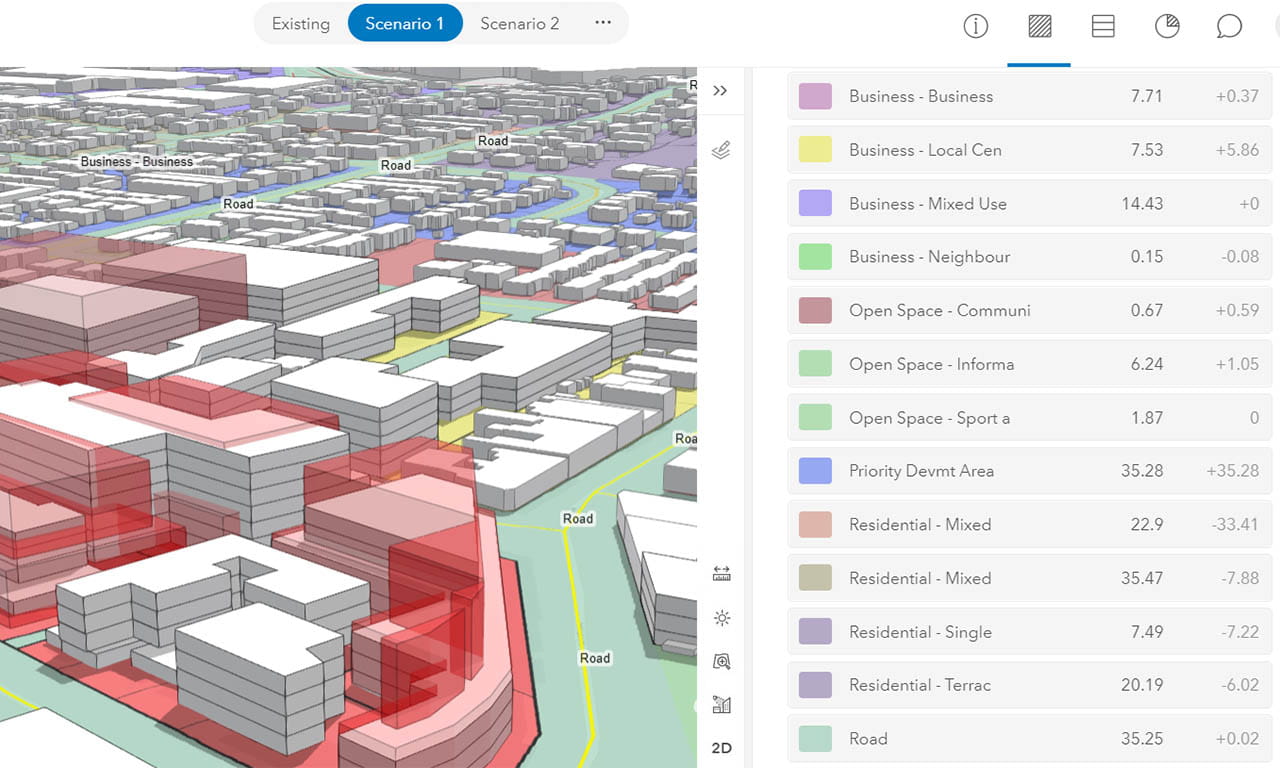Open the more scenarios ellipsis menu
This screenshot has height=768, width=1280.
602,23
